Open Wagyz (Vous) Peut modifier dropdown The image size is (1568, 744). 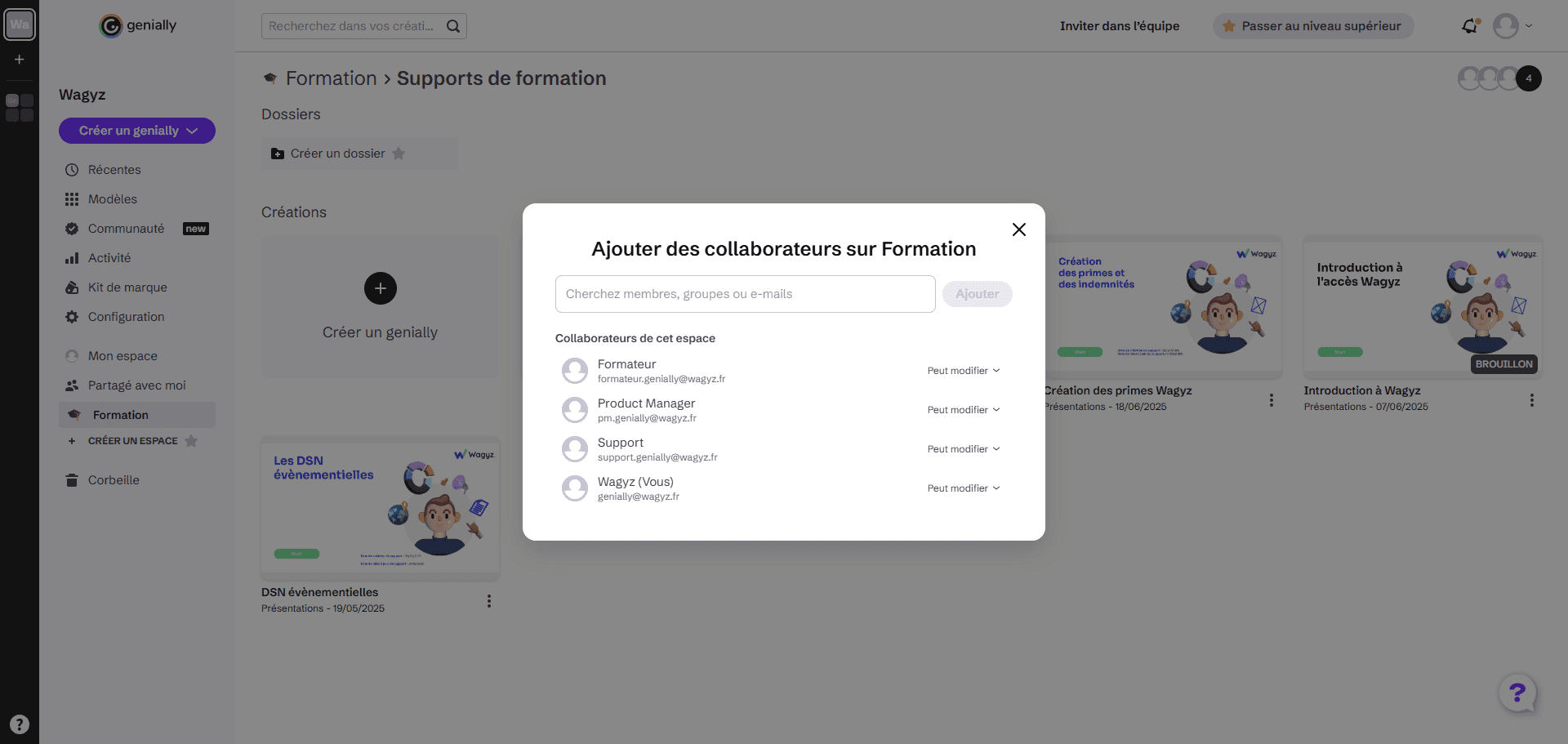point(963,488)
